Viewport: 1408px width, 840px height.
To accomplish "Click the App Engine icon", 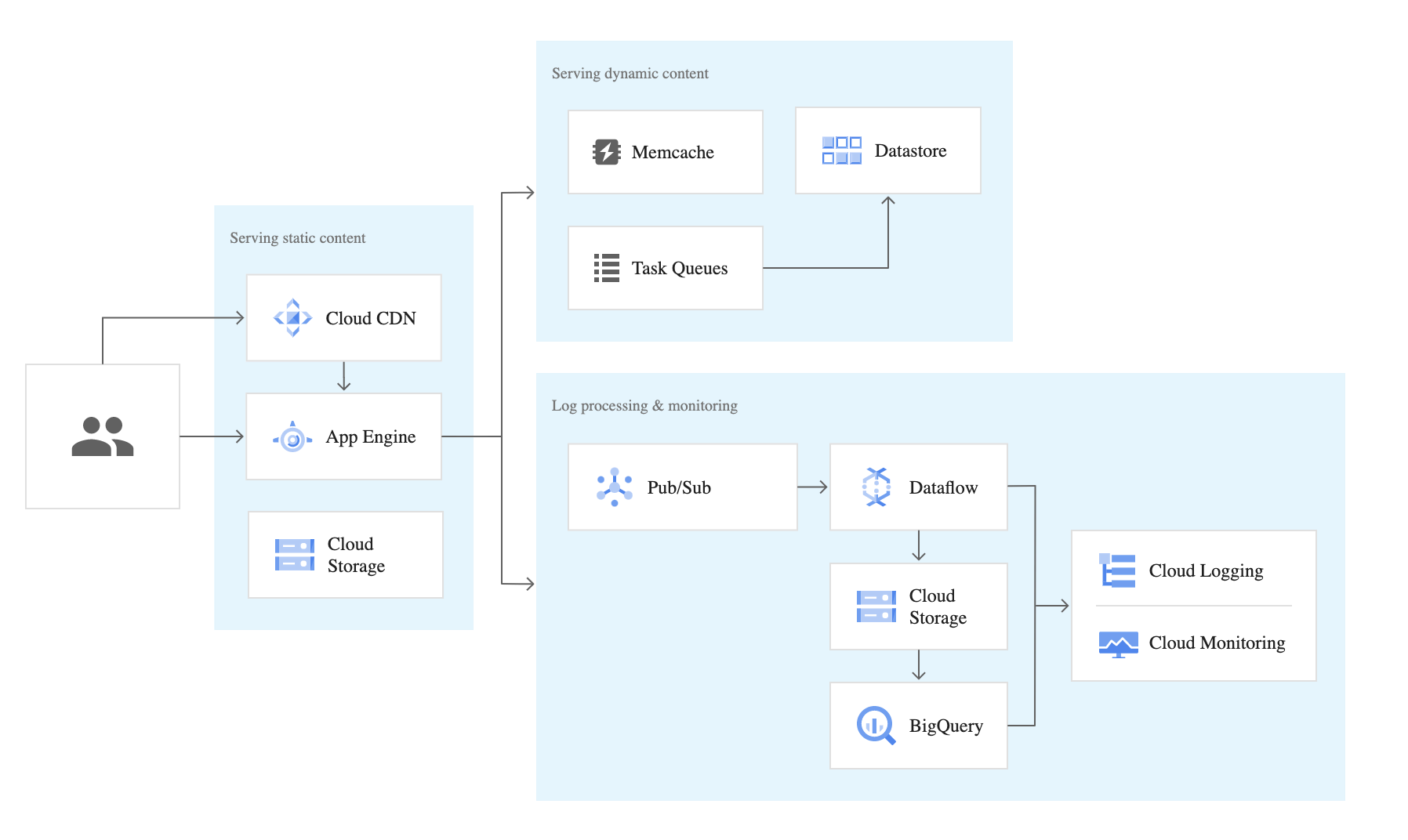I will coord(292,437).
